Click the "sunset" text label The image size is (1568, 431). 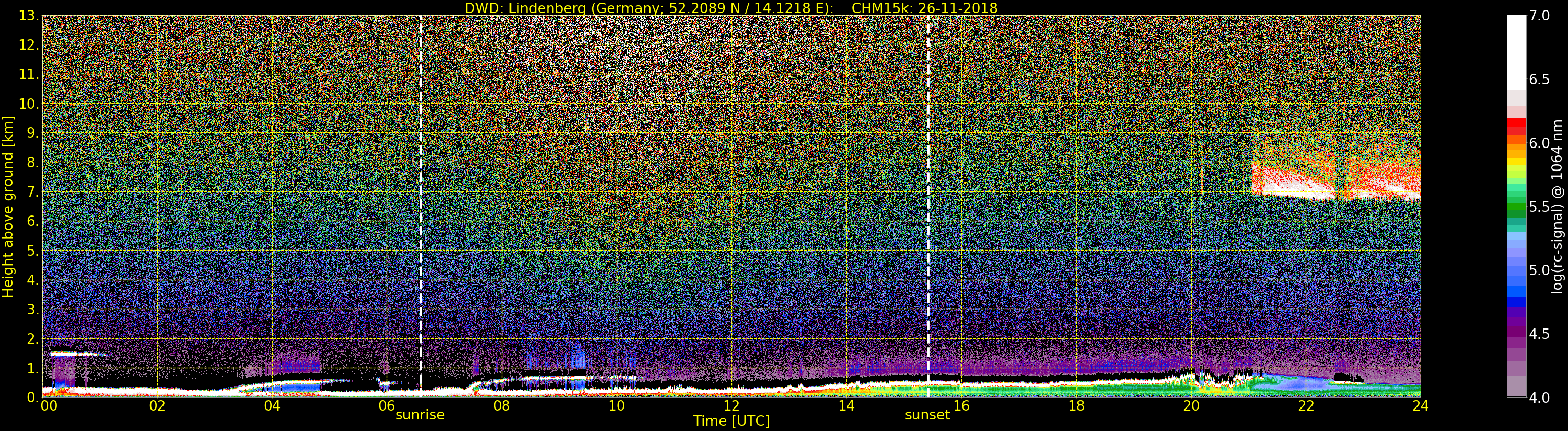click(x=927, y=415)
